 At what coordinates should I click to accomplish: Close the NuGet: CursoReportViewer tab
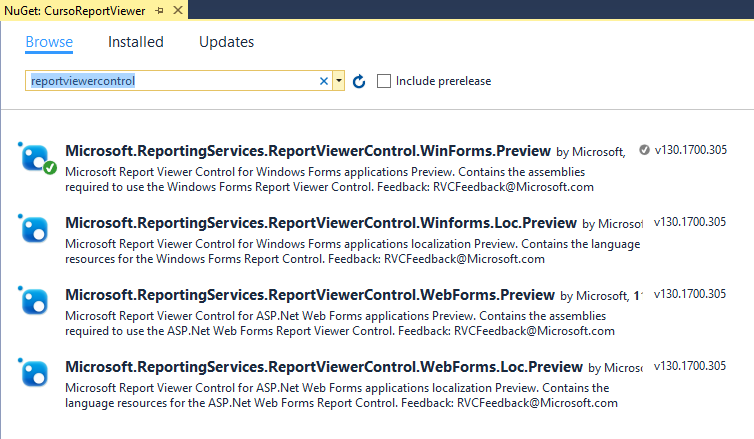point(177,11)
